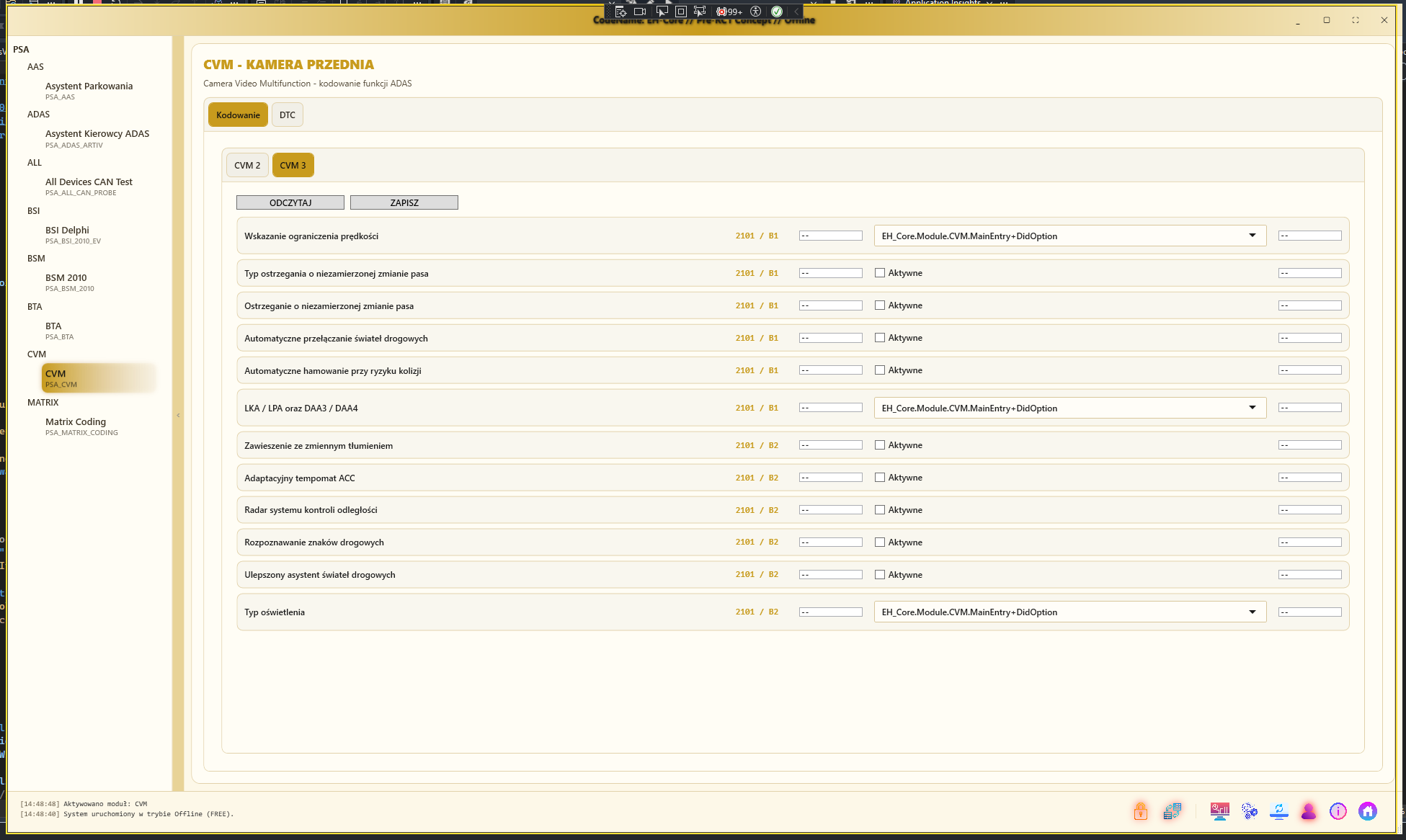Open the Wskazanie ograniczenia prędkości dropdown
The width and height of the screenshot is (1406, 840).
click(x=1070, y=236)
